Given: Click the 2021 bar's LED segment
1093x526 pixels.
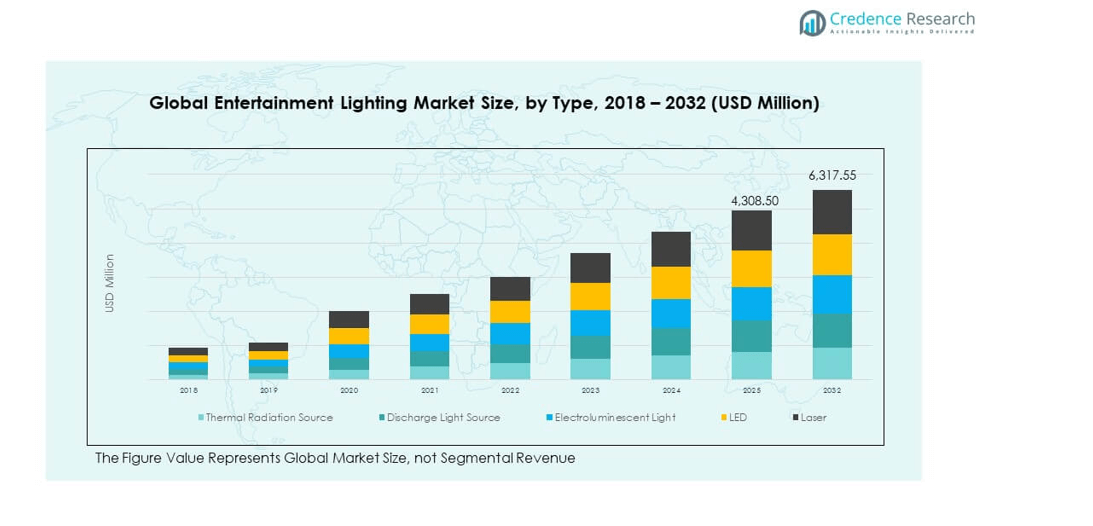Looking at the screenshot, I should coord(429,324).
